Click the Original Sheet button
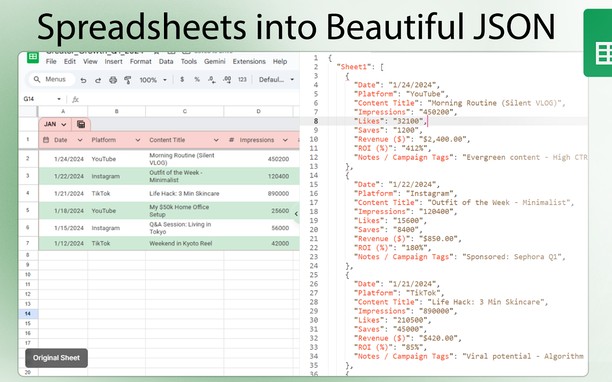 coord(56,358)
